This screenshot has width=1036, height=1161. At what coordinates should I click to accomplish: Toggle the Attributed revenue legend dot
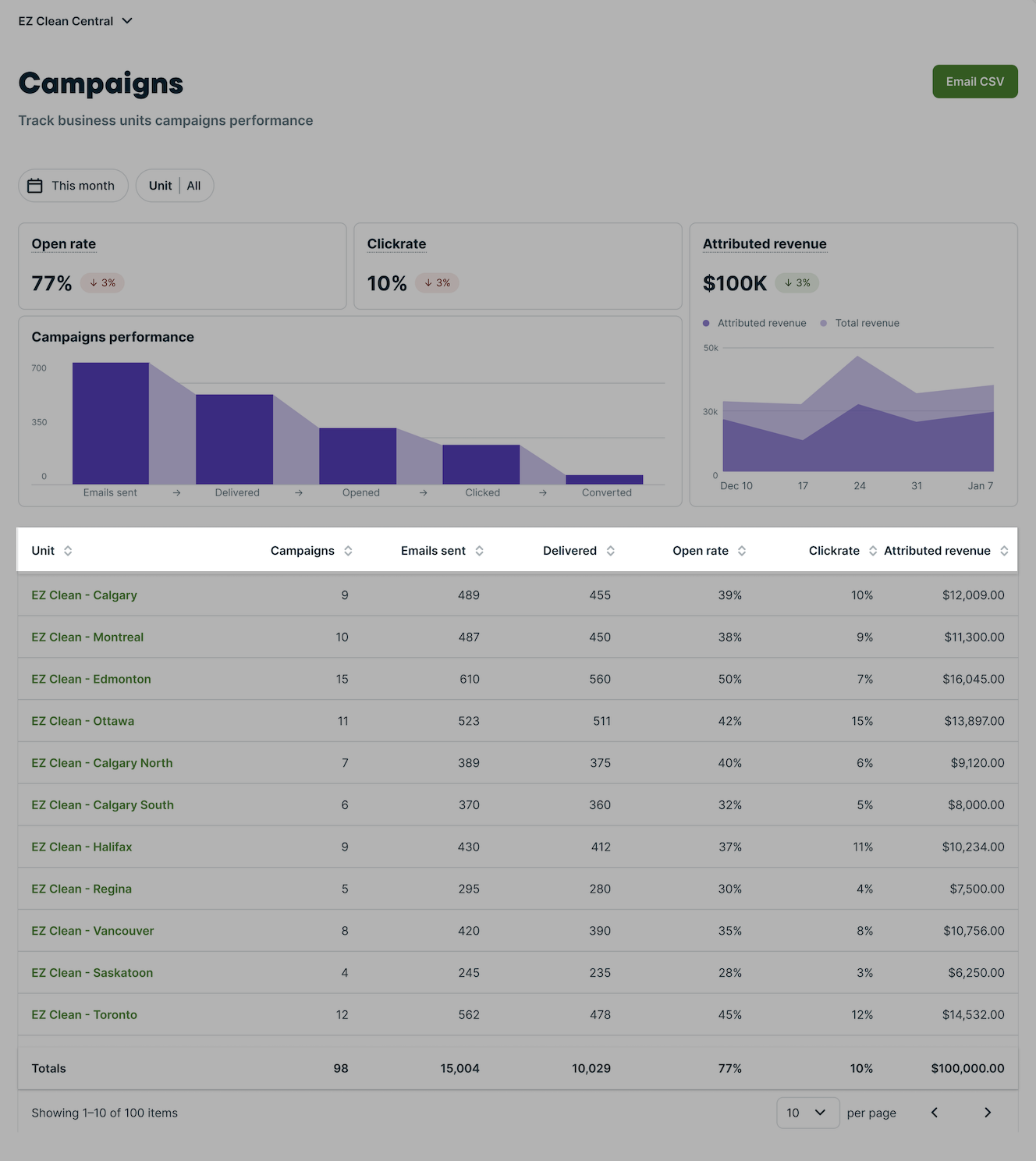706,323
